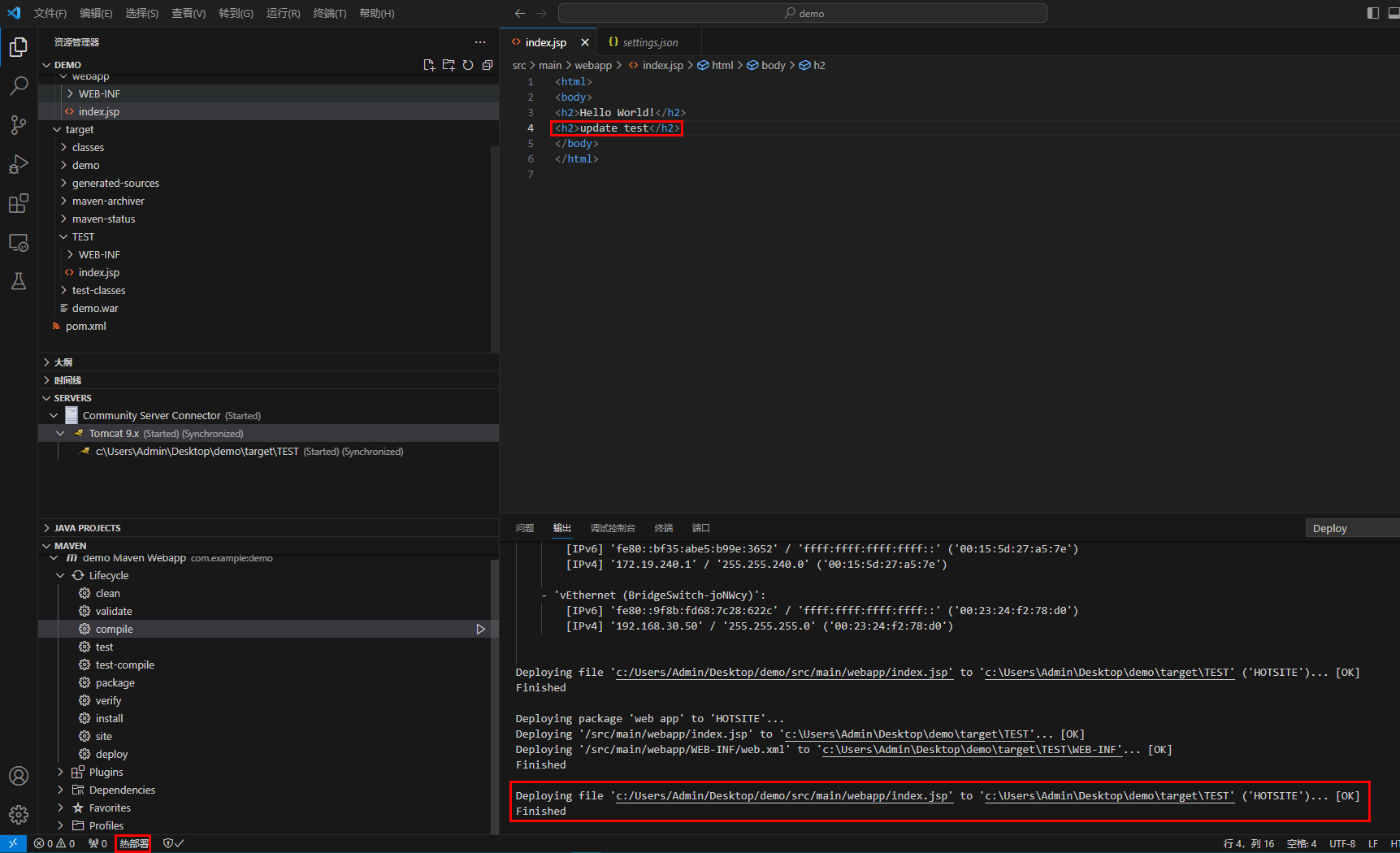Refresh the Explorer file tree
Screen dimensions: 1400x853
click(468, 65)
